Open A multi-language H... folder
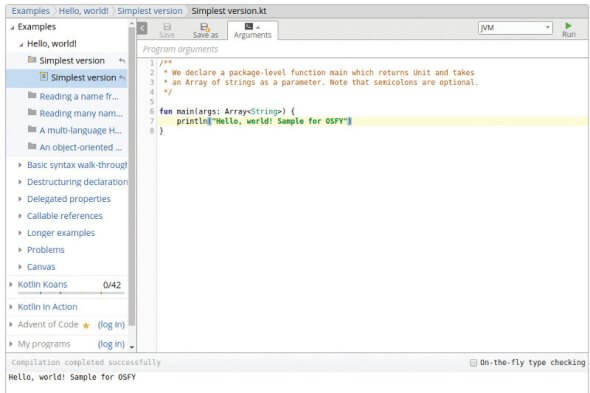Image resolution: width=590 pixels, height=393 pixels. [81, 130]
